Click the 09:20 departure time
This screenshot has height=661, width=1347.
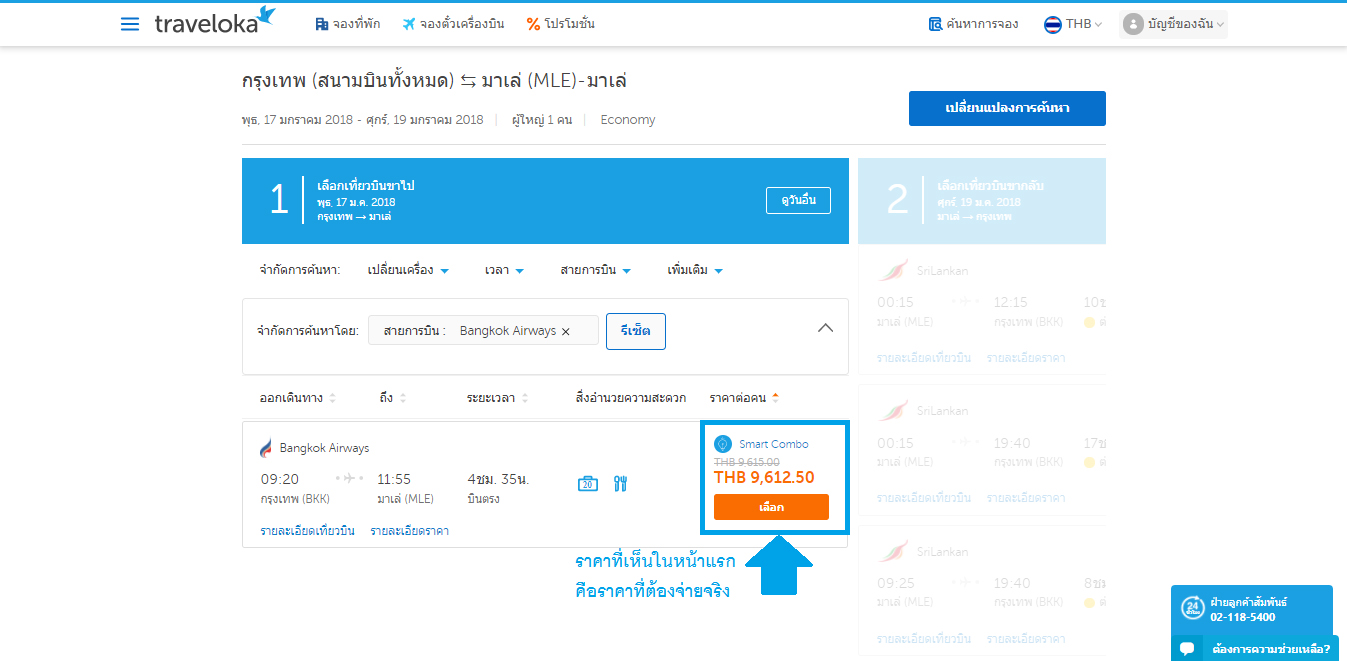tap(280, 479)
